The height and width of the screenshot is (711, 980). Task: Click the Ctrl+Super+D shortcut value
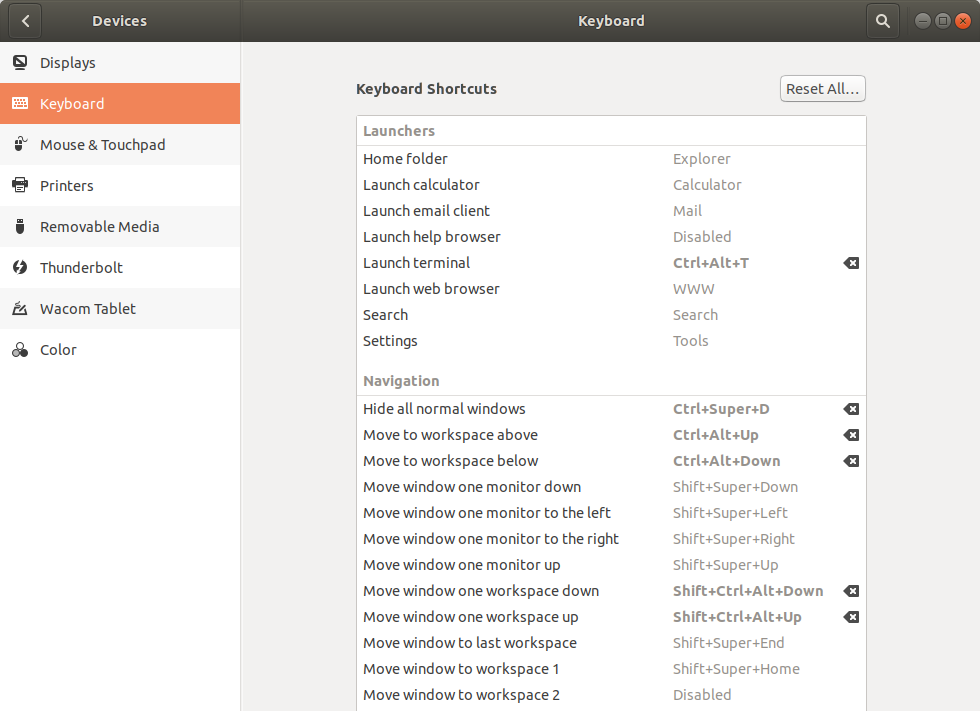point(721,409)
